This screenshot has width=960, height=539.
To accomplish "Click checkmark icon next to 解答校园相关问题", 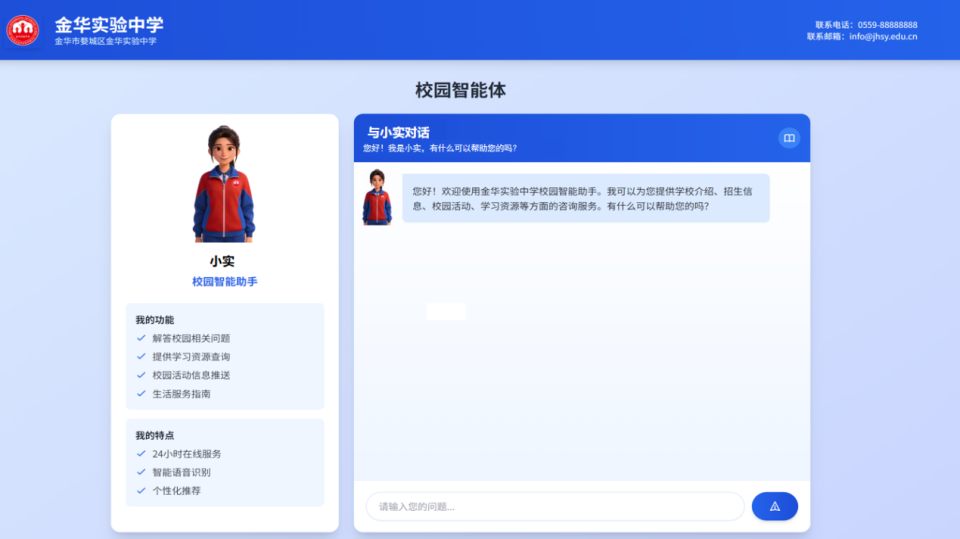I will [x=141, y=338].
